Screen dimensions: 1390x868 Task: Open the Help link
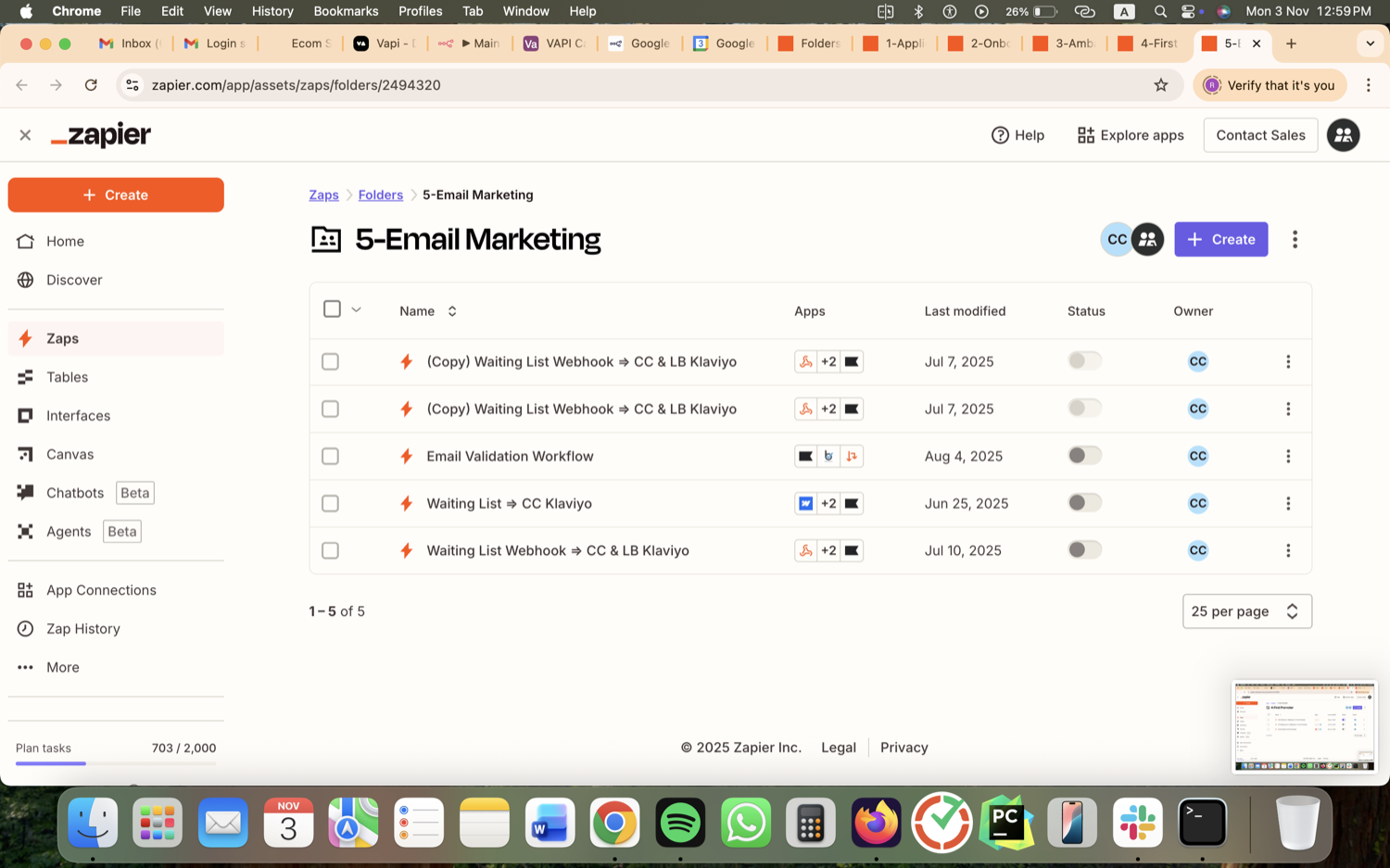1017,135
